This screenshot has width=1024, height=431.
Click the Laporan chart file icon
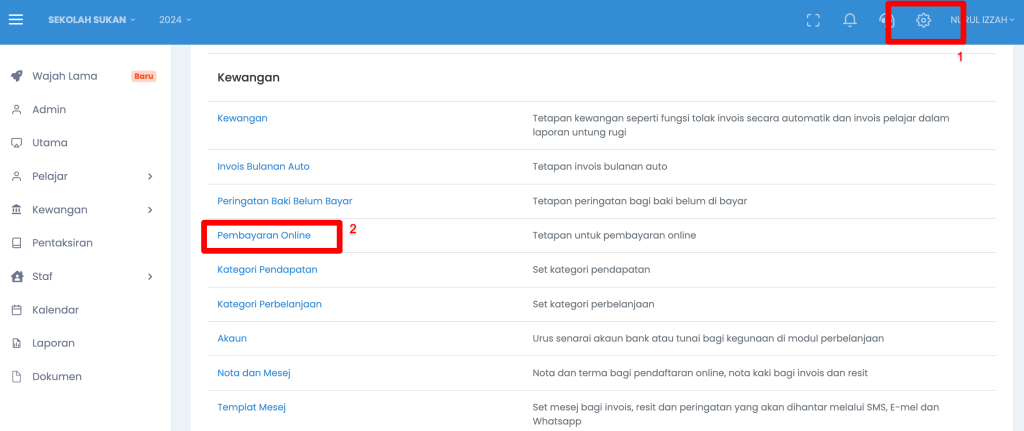(17, 343)
